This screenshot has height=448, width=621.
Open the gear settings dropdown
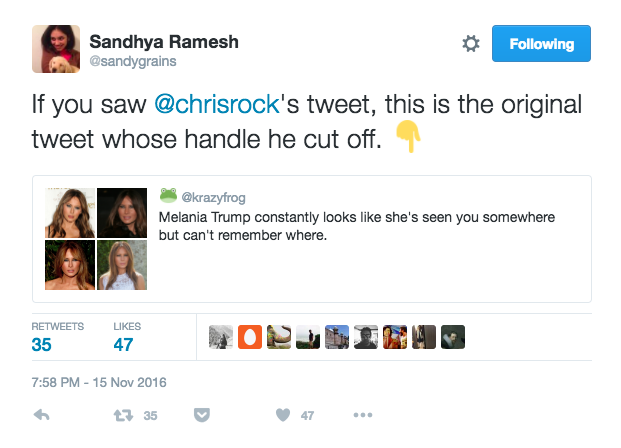click(x=471, y=44)
